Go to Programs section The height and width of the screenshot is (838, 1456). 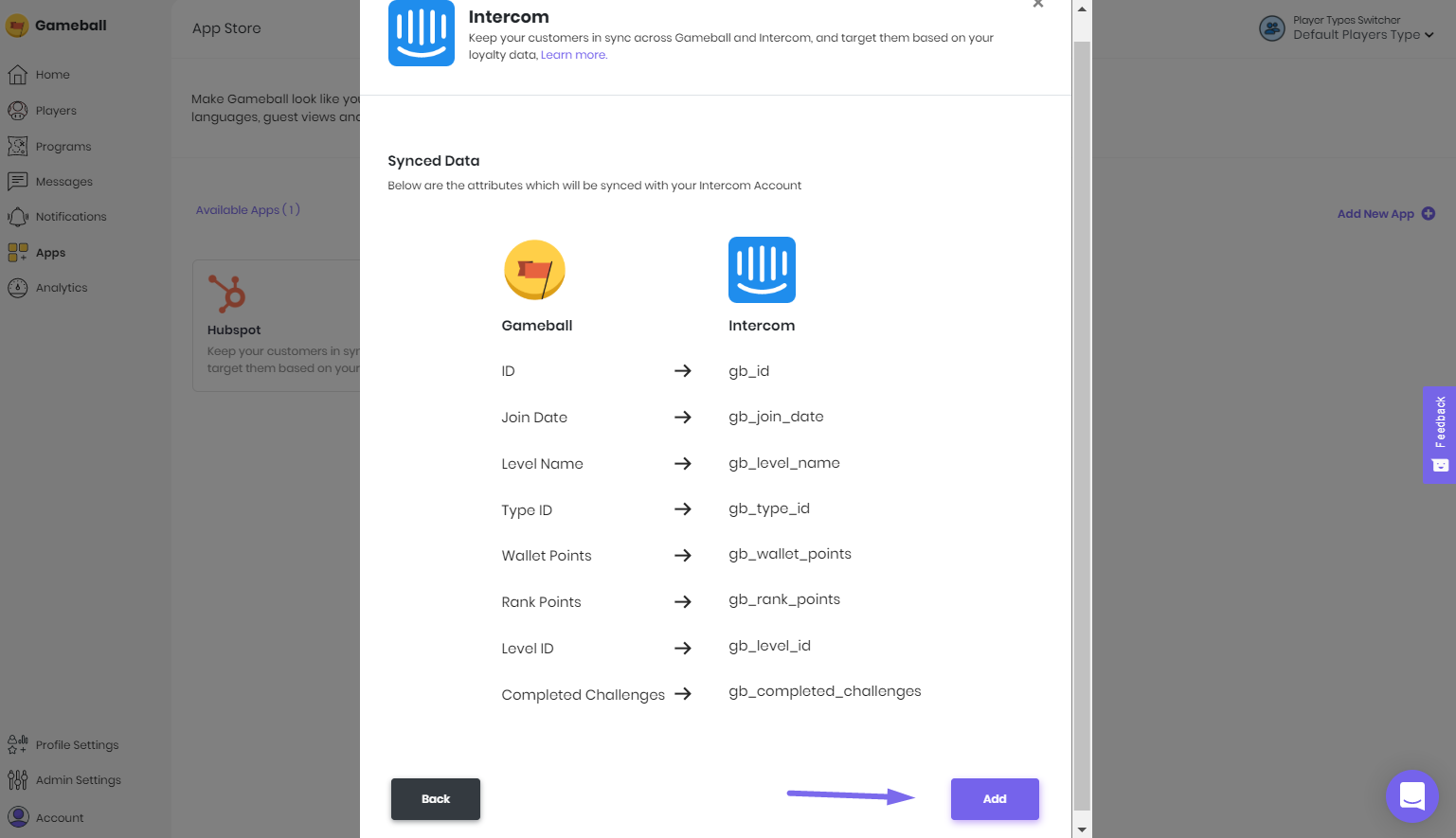(x=63, y=147)
